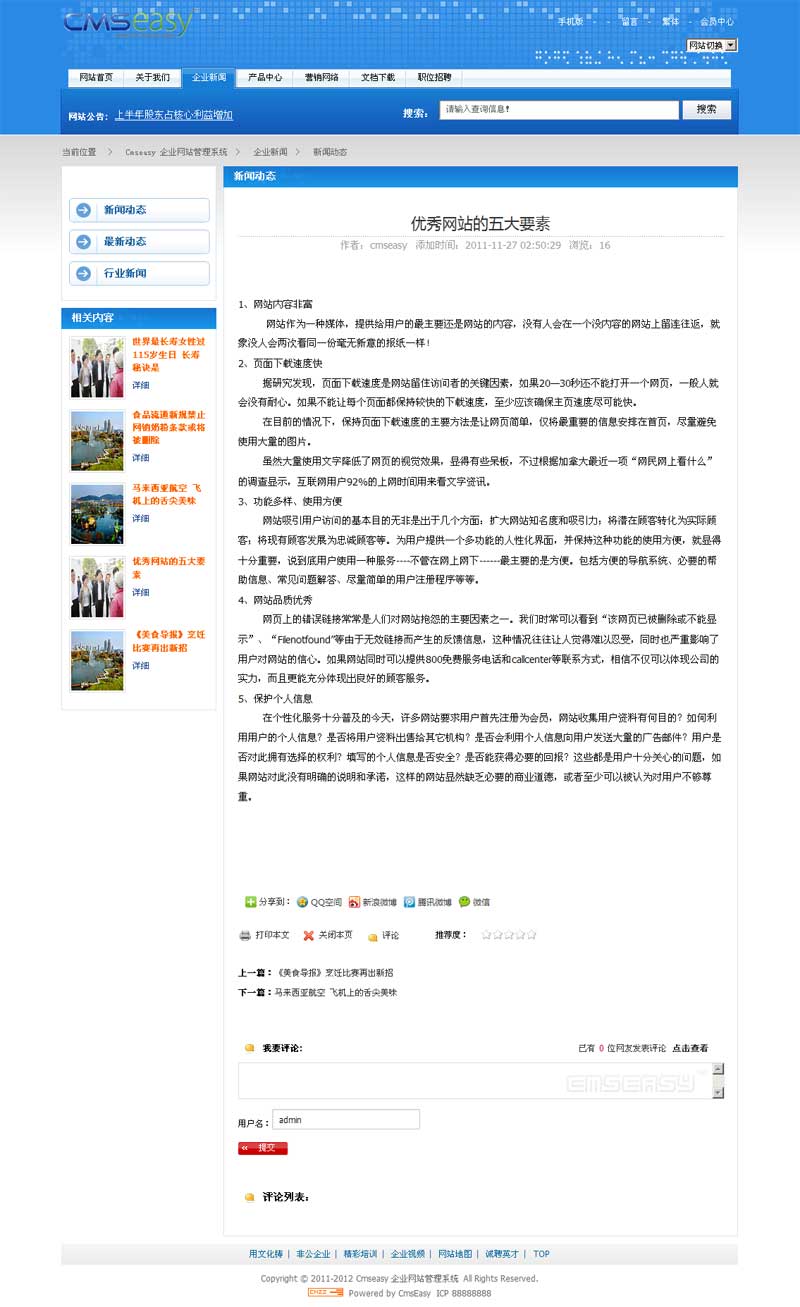Share article via QQ空间 icon
The height and width of the screenshot is (1307, 800).
pyautogui.click(x=303, y=901)
